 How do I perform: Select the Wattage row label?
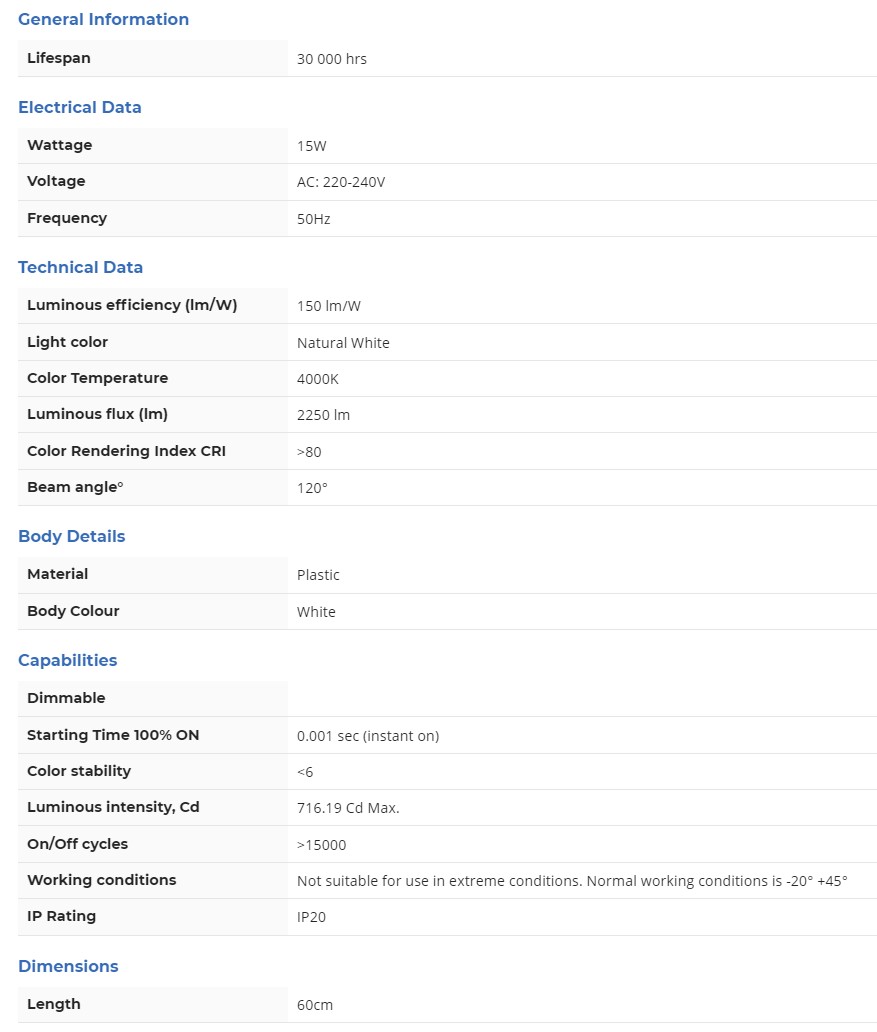pyautogui.click(x=59, y=145)
